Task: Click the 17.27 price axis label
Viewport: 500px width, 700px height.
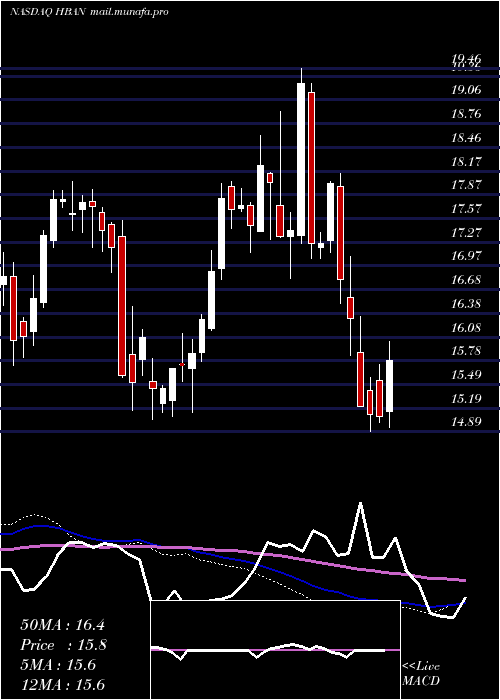Action: click(467, 232)
